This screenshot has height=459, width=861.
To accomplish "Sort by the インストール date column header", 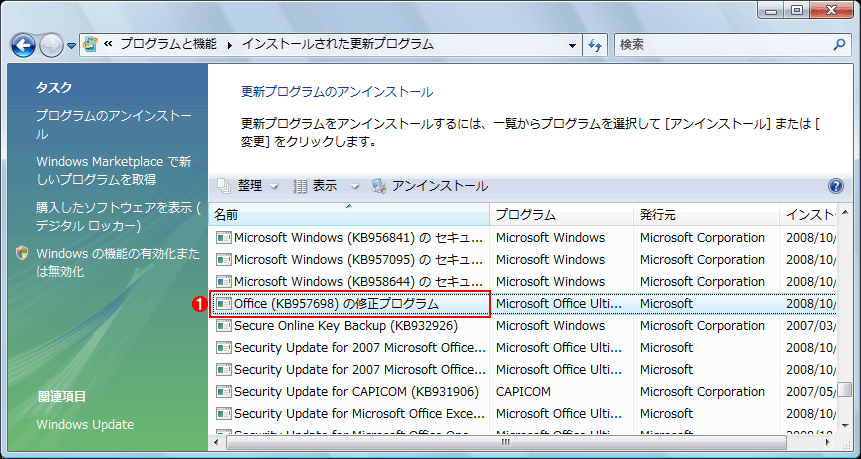I will [808, 215].
